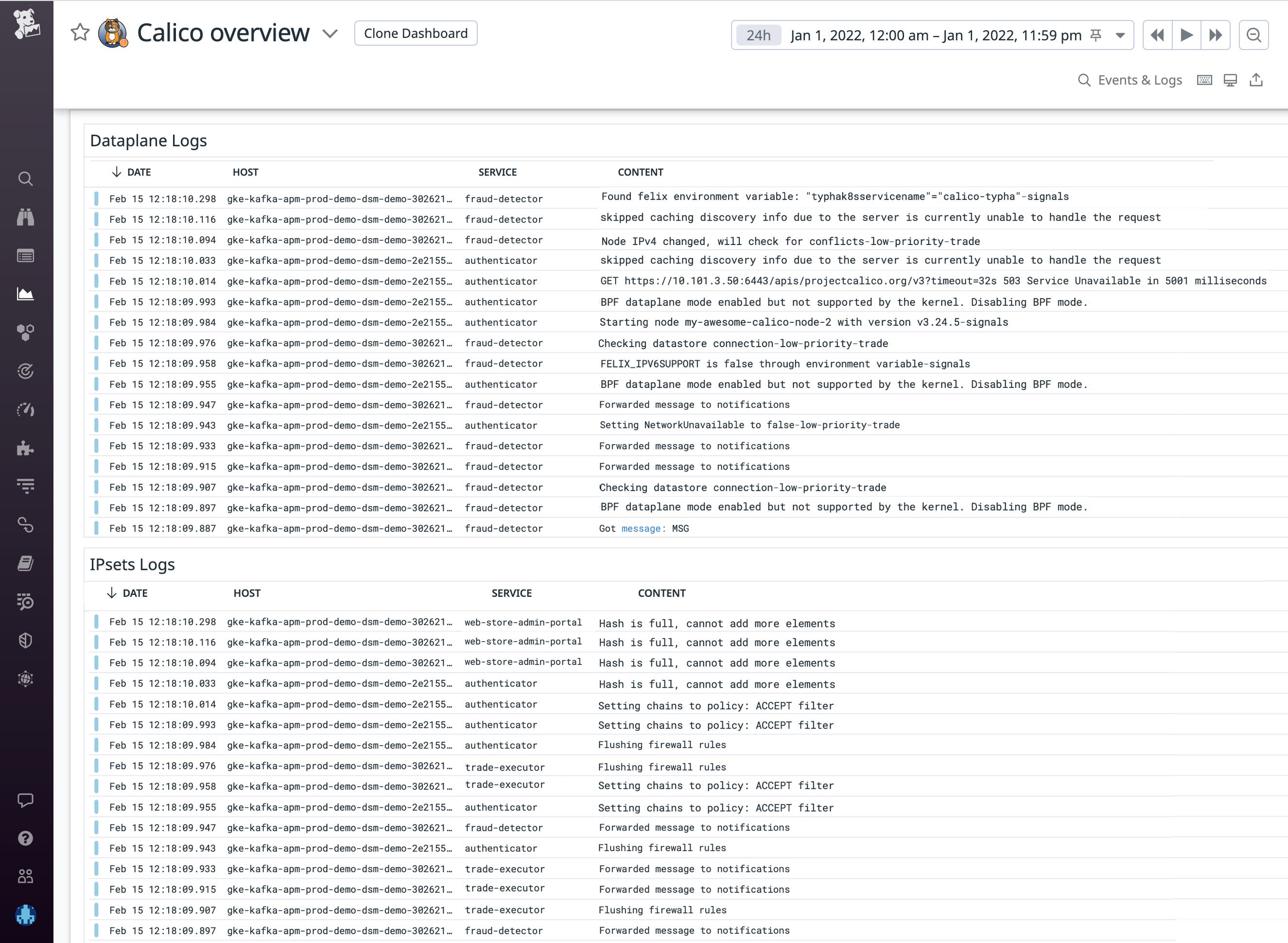This screenshot has width=1288, height=943.
Task: Open the Events & Logs search
Action: (1084, 80)
